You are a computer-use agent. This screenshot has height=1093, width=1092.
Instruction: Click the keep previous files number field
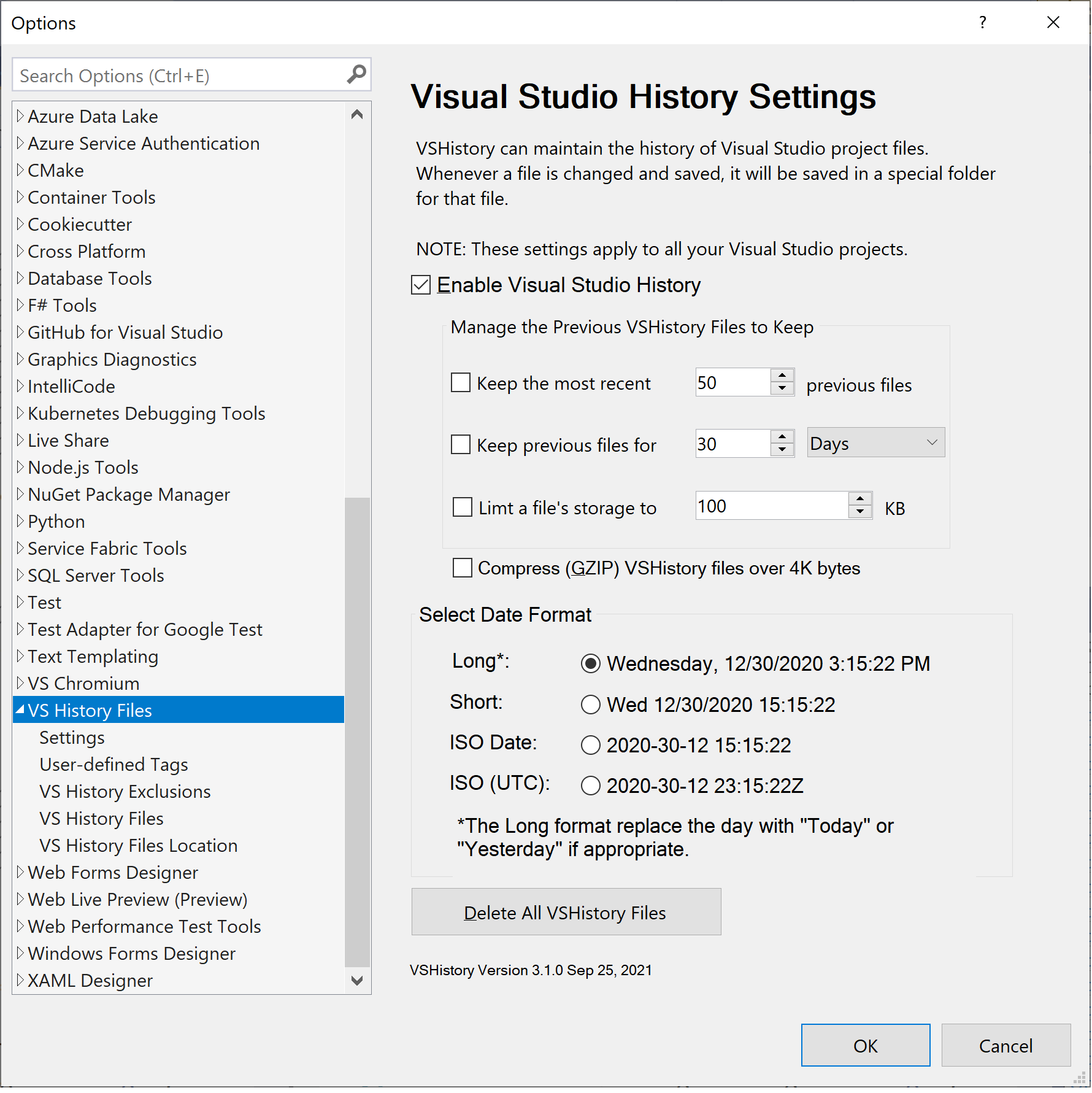point(732,444)
